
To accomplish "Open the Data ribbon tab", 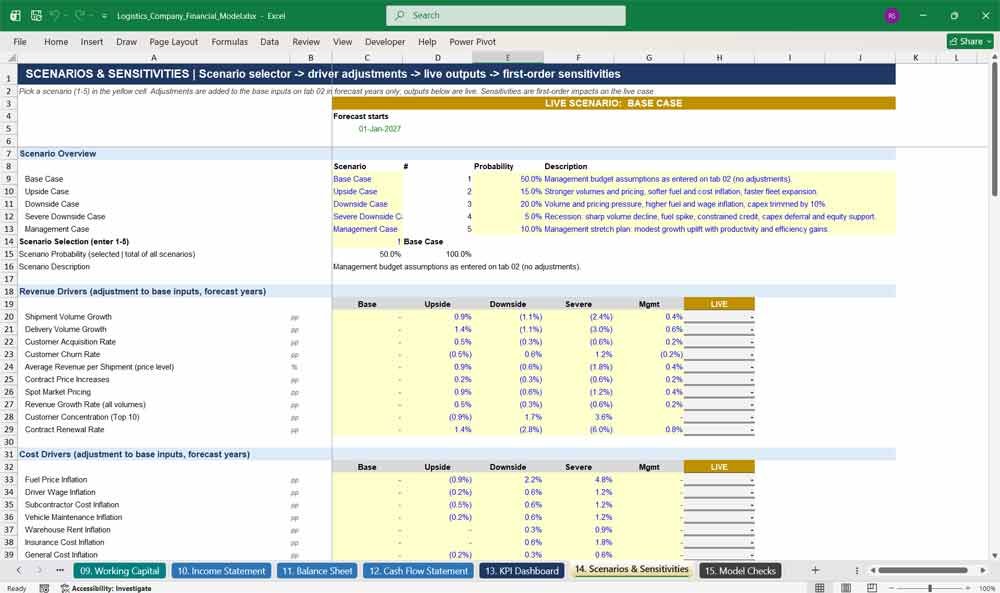I will coord(269,41).
